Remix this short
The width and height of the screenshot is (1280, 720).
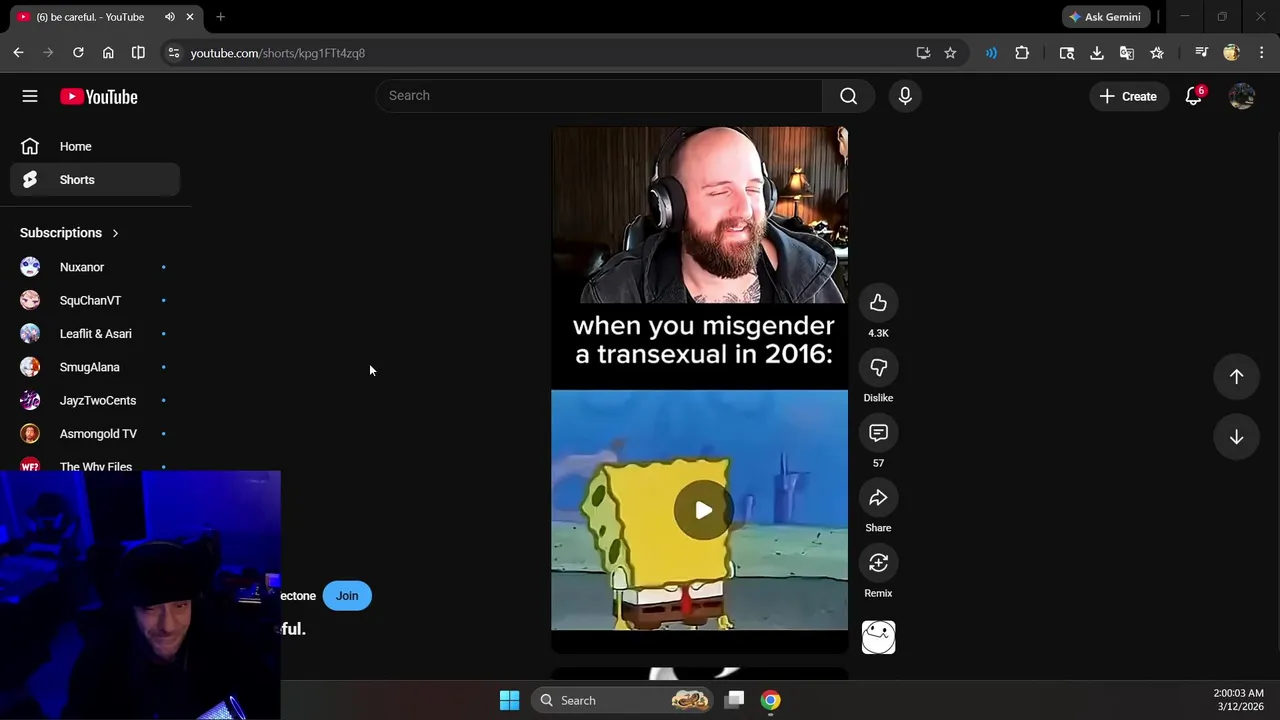(878, 563)
